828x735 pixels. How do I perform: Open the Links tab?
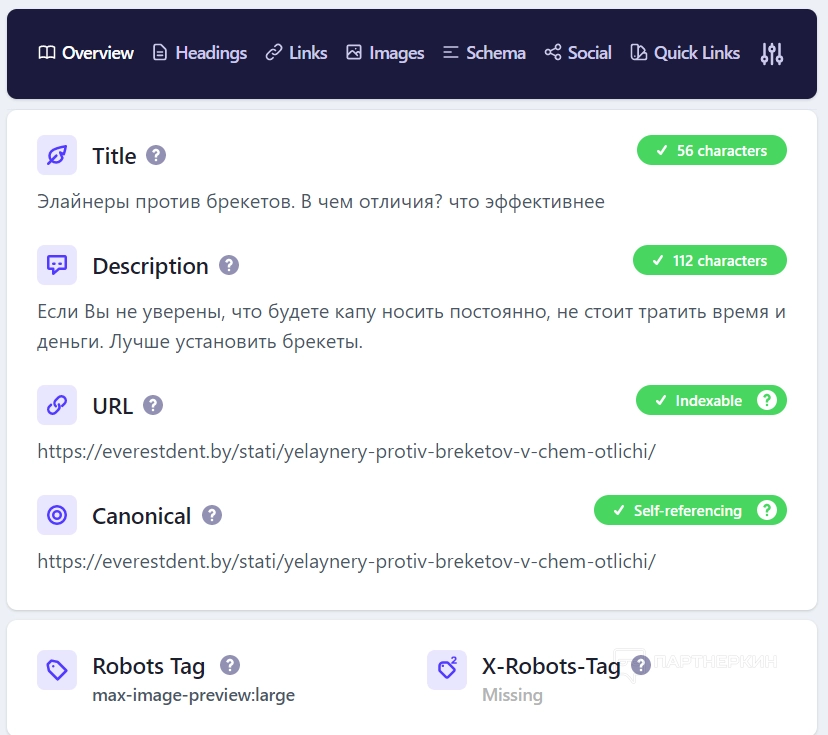click(x=296, y=53)
